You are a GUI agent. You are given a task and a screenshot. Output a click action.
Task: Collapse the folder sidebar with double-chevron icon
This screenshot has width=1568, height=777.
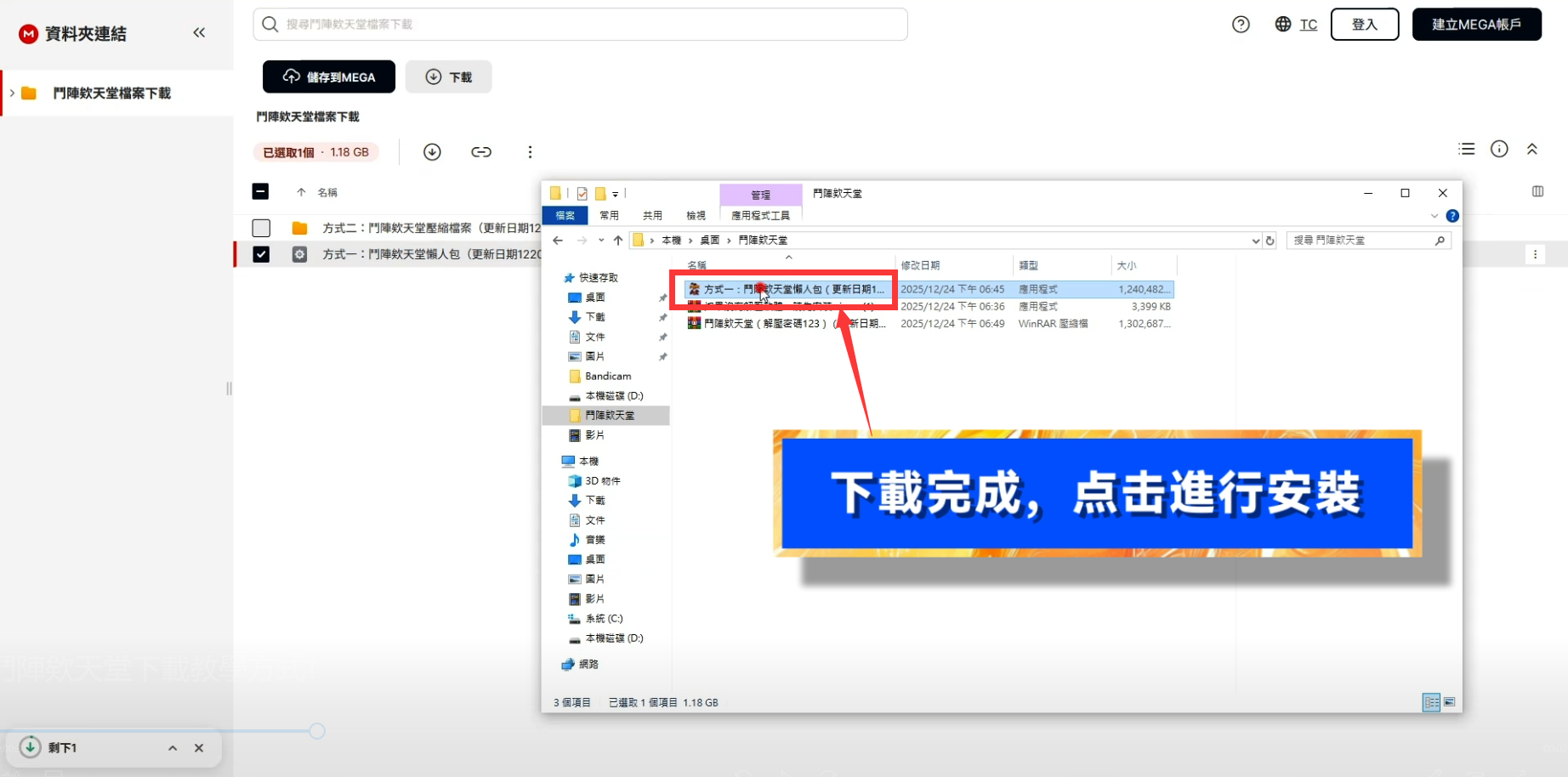pyautogui.click(x=199, y=32)
